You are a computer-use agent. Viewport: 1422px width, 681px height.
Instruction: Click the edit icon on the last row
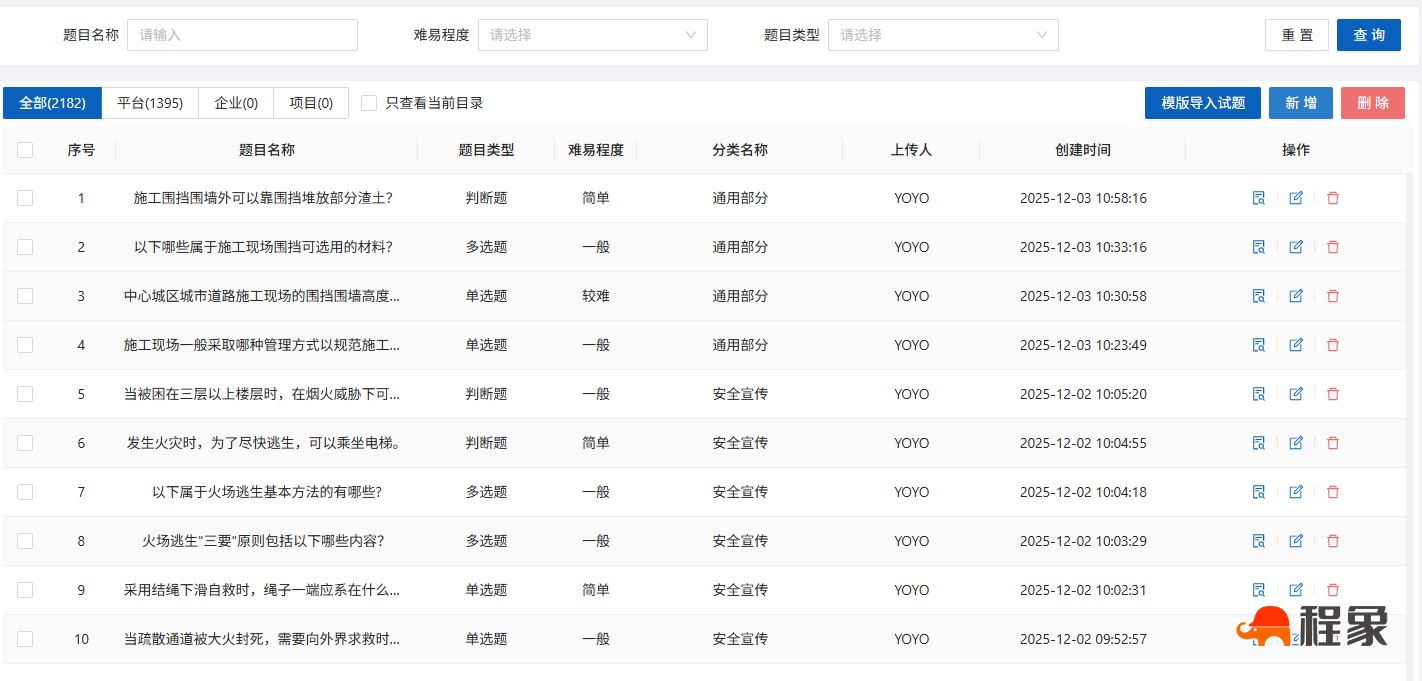click(x=1296, y=638)
